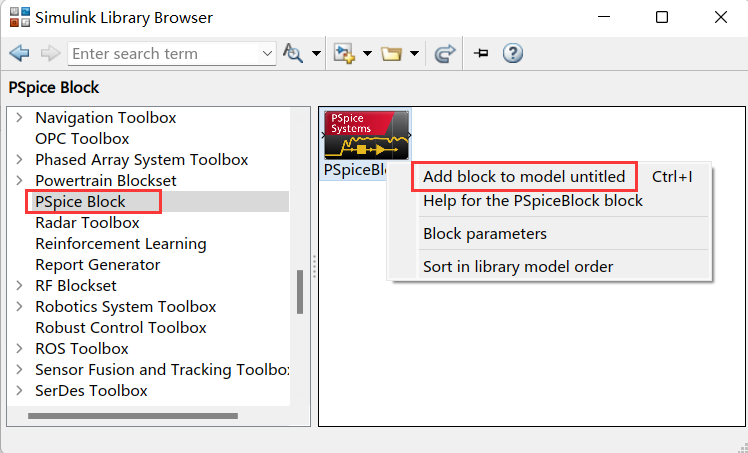Maximize the Simulink Library Browser window
This screenshot has height=453, width=748.
pos(662,17)
